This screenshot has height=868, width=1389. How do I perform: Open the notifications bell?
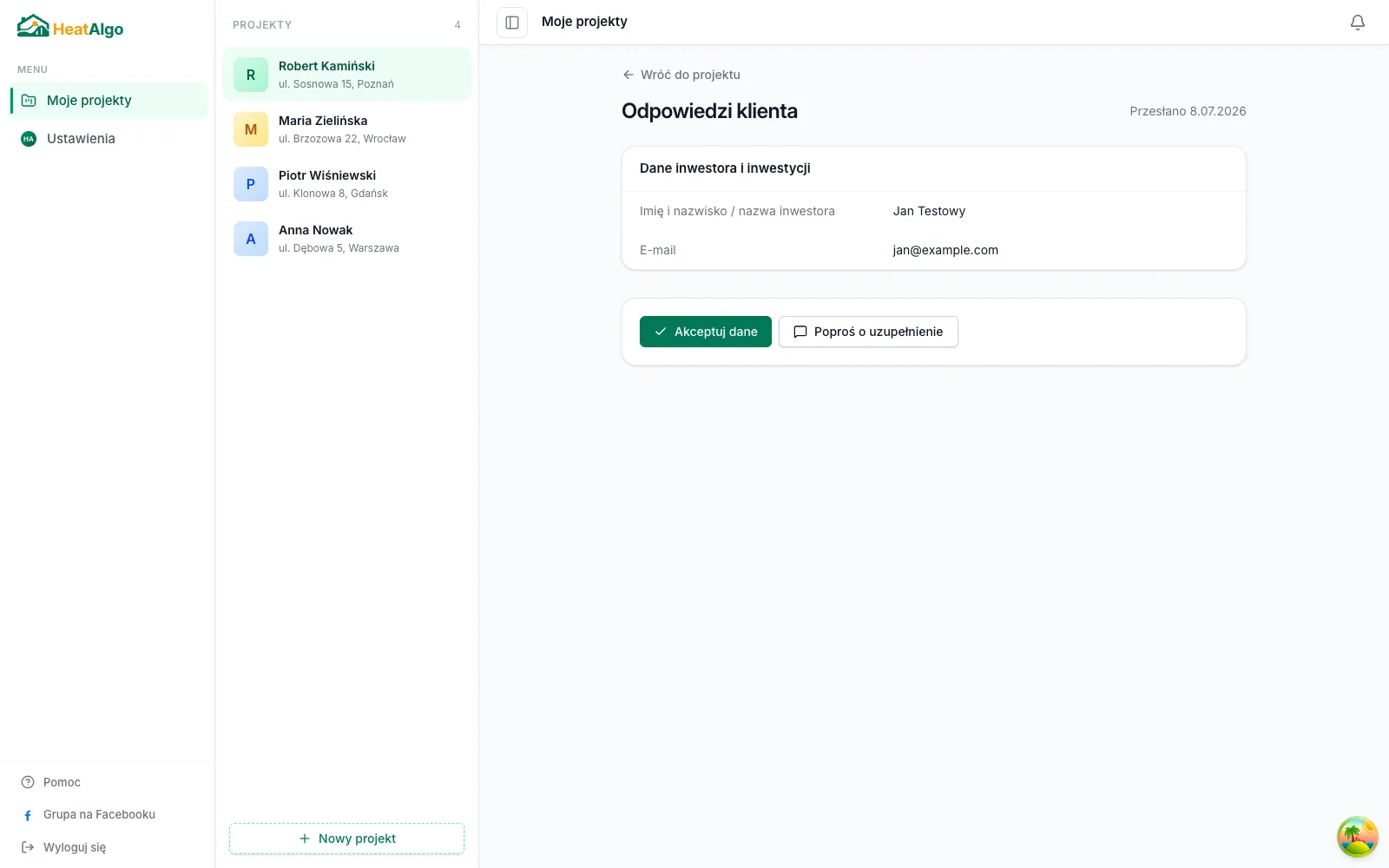(1358, 23)
